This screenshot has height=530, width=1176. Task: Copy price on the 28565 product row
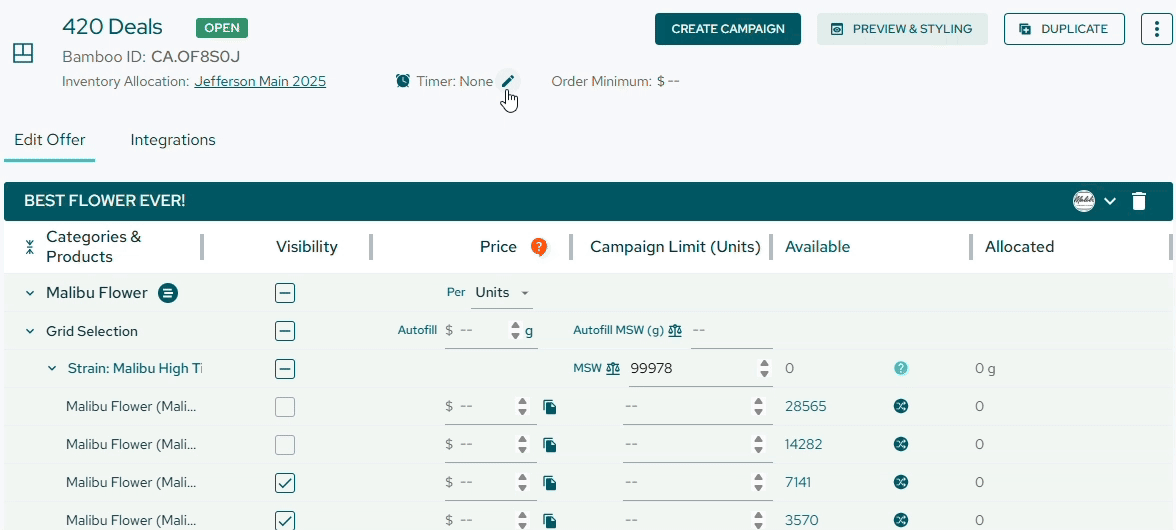click(x=550, y=407)
